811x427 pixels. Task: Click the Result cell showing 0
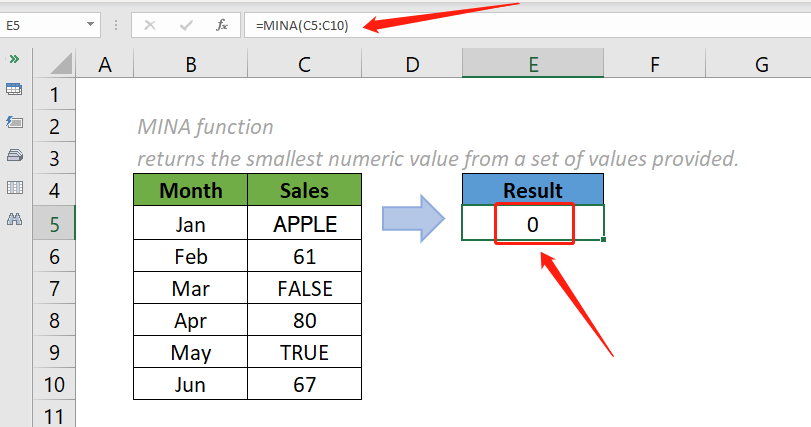coord(533,224)
